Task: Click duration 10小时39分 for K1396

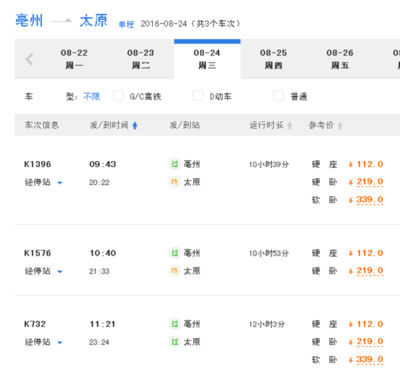Action: point(269,164)
